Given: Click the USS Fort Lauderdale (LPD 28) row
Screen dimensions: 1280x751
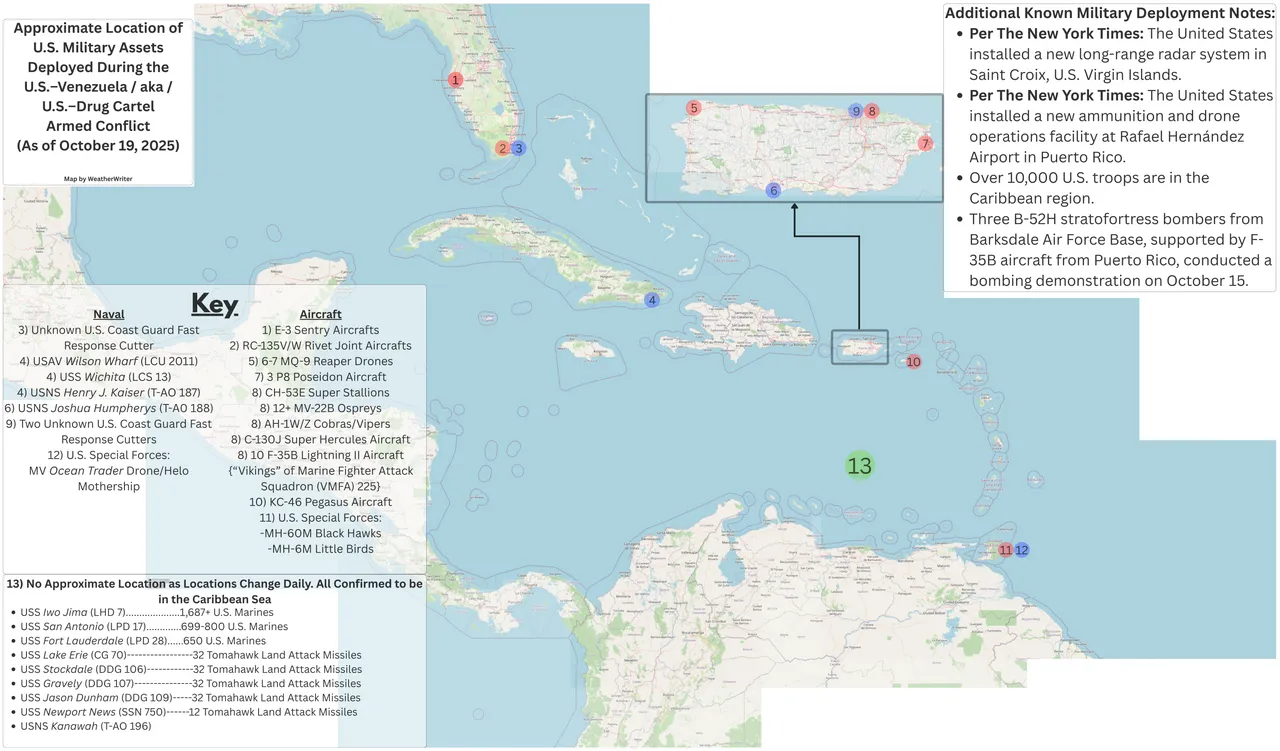Looking at the screenshot, I should (140, 640).
